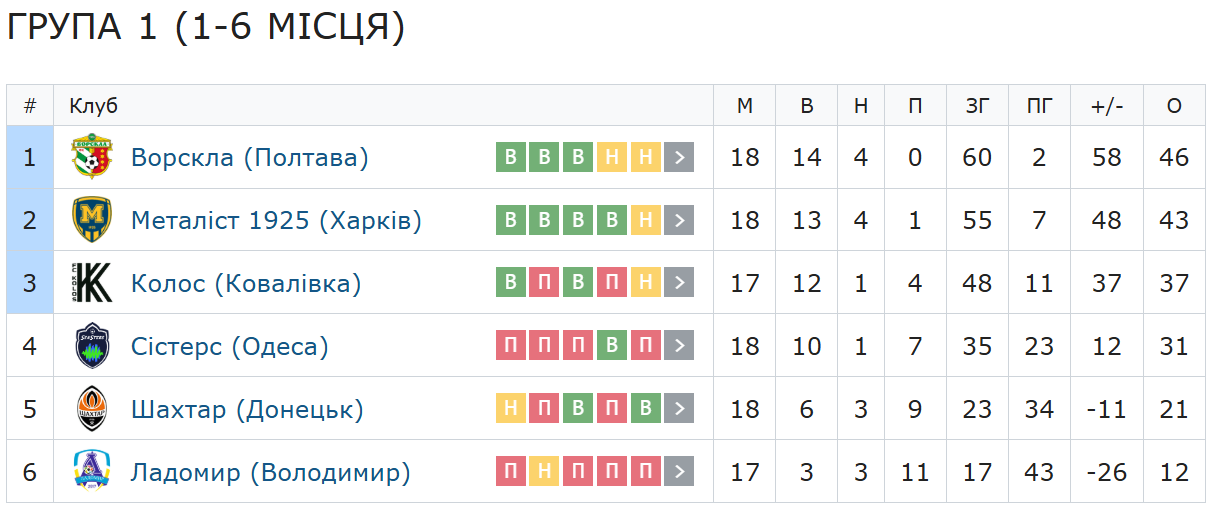Image resolution: width=1207 pixels, height=510 pixels.
Task: Open the Шахтар (Донецьк) team link
Action: click(247, 409)
